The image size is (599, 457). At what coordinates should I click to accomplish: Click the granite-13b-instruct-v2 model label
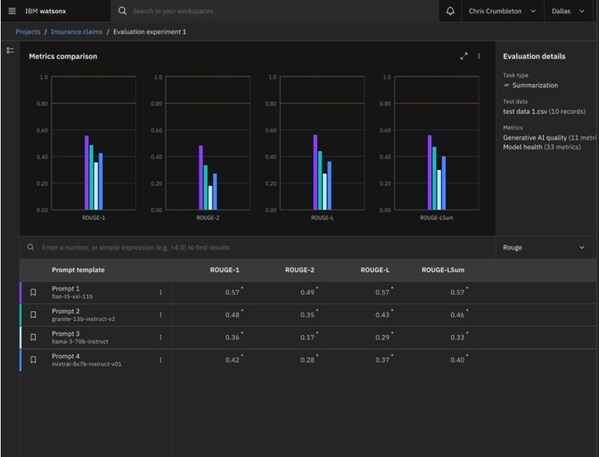tap(83, 319)
